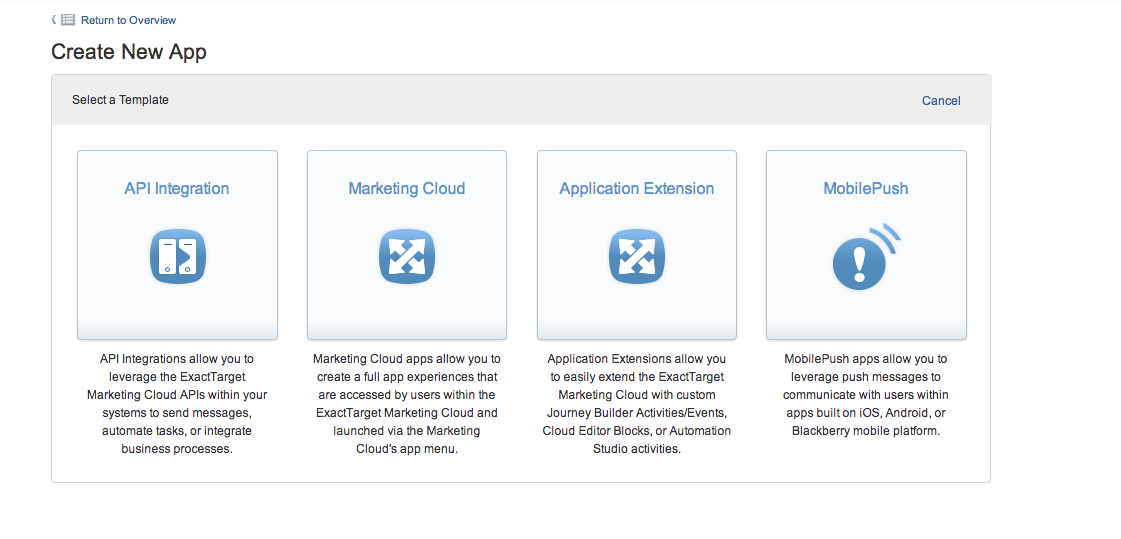Click the Create New App heading
This screenshot has width=1121, height=539.
point(129,52)
